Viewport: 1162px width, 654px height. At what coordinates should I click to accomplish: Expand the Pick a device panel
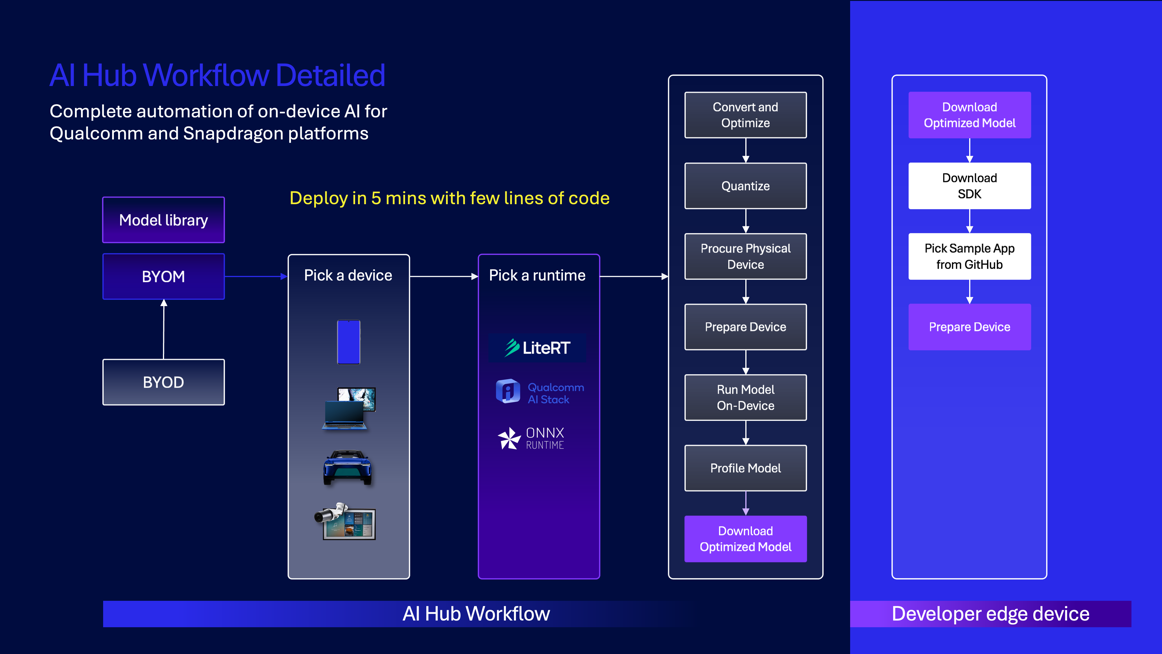(x=348, y=275)
